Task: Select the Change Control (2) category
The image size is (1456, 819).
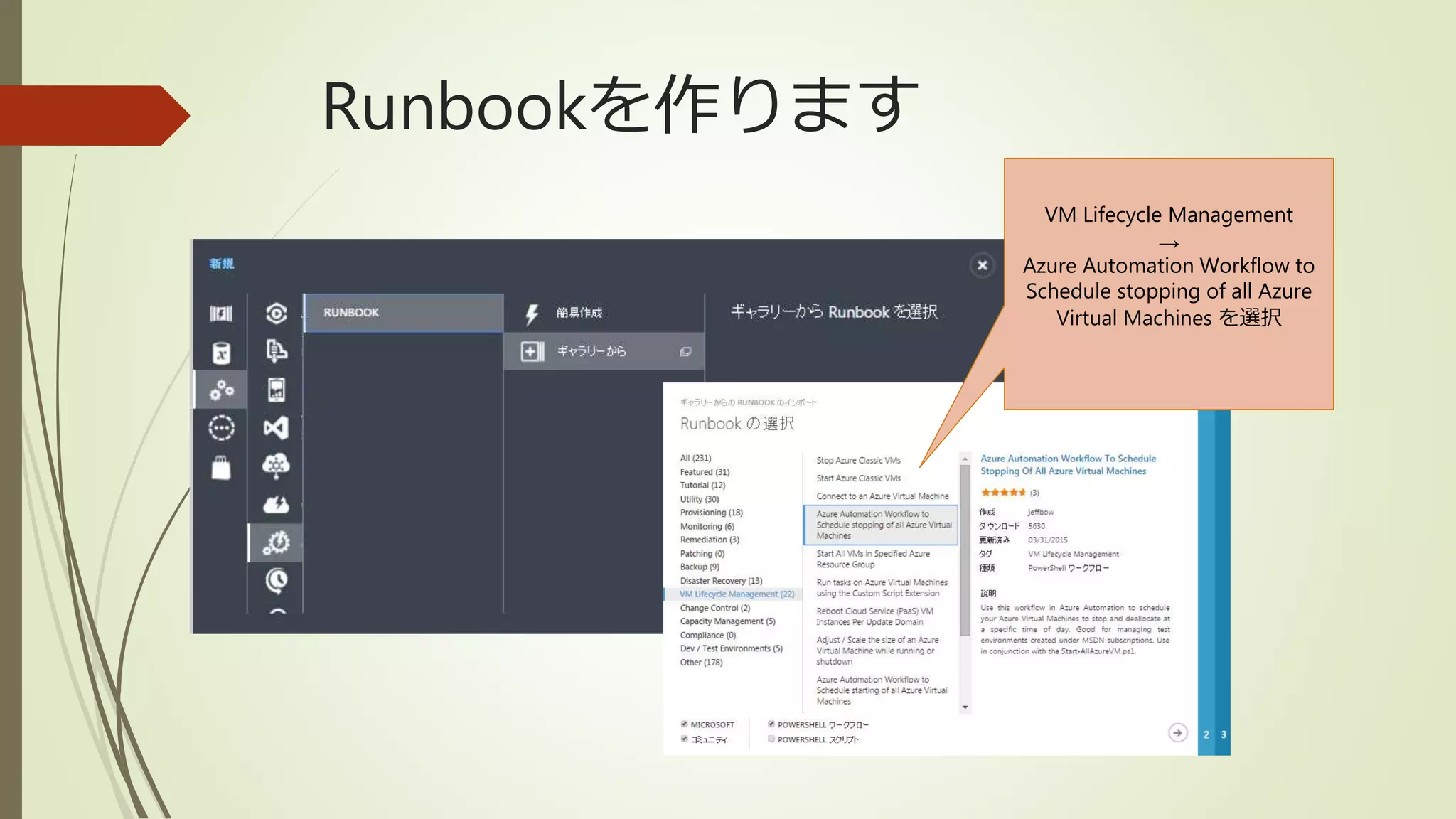Action: pos(715,608)
